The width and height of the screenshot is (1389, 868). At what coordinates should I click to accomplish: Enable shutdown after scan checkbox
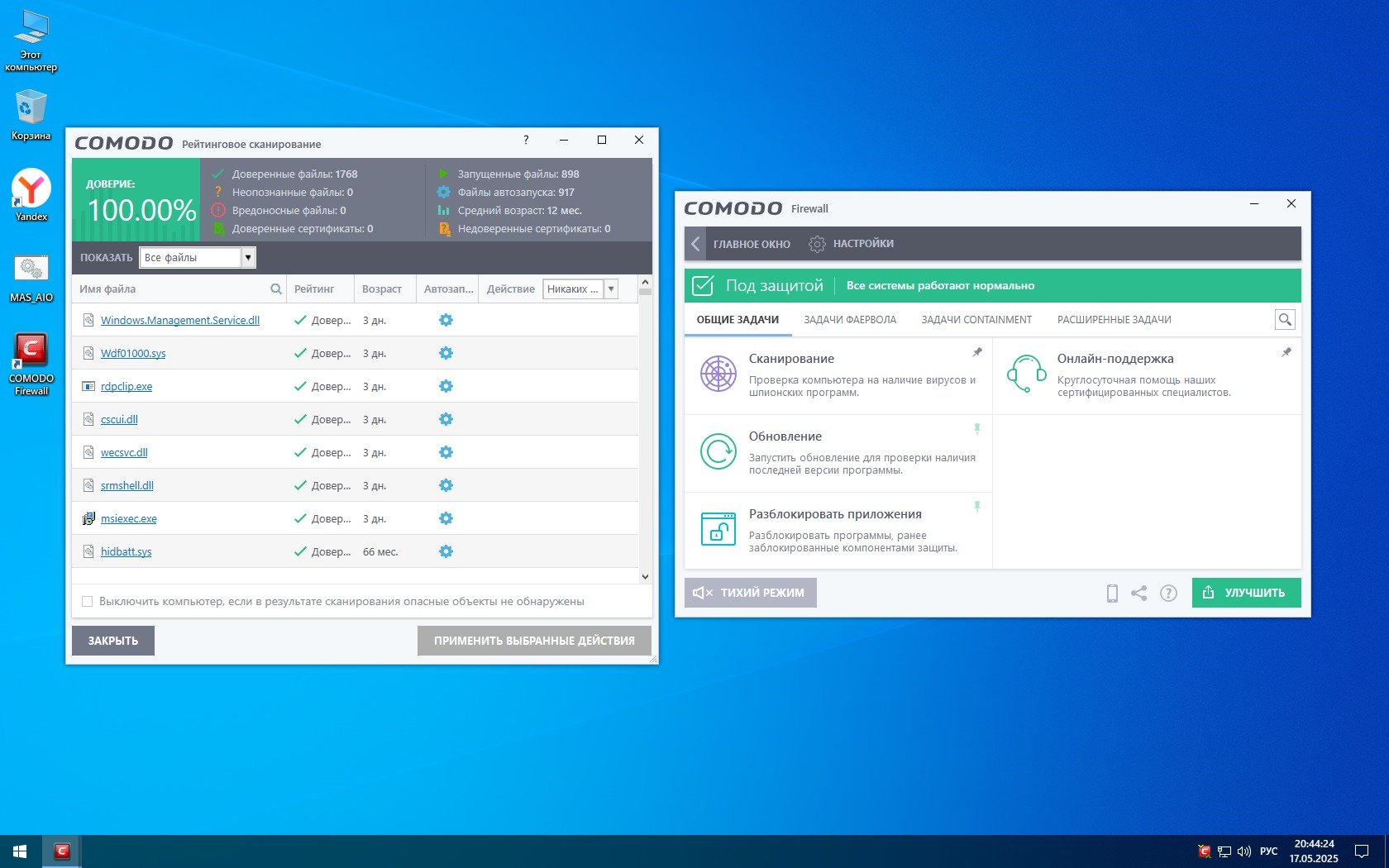[88, 601]
